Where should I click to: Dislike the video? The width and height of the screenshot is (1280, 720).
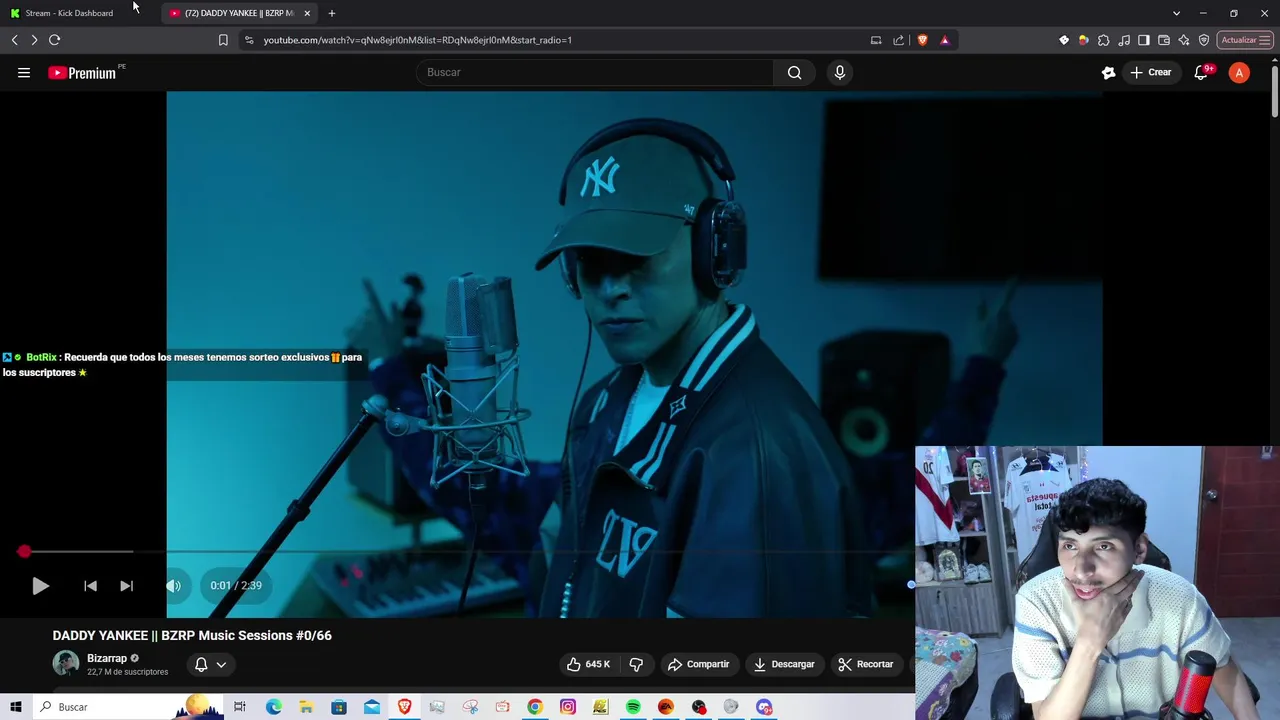pyautogui.click(x=636, y=664)
